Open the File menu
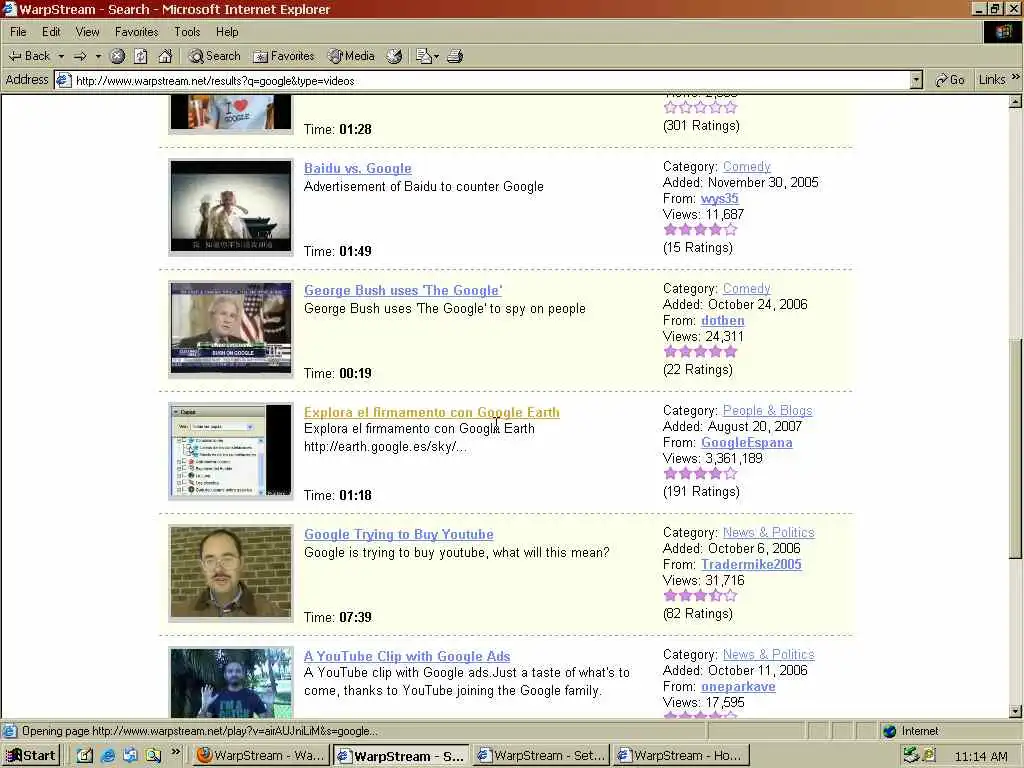 [18, 32]
